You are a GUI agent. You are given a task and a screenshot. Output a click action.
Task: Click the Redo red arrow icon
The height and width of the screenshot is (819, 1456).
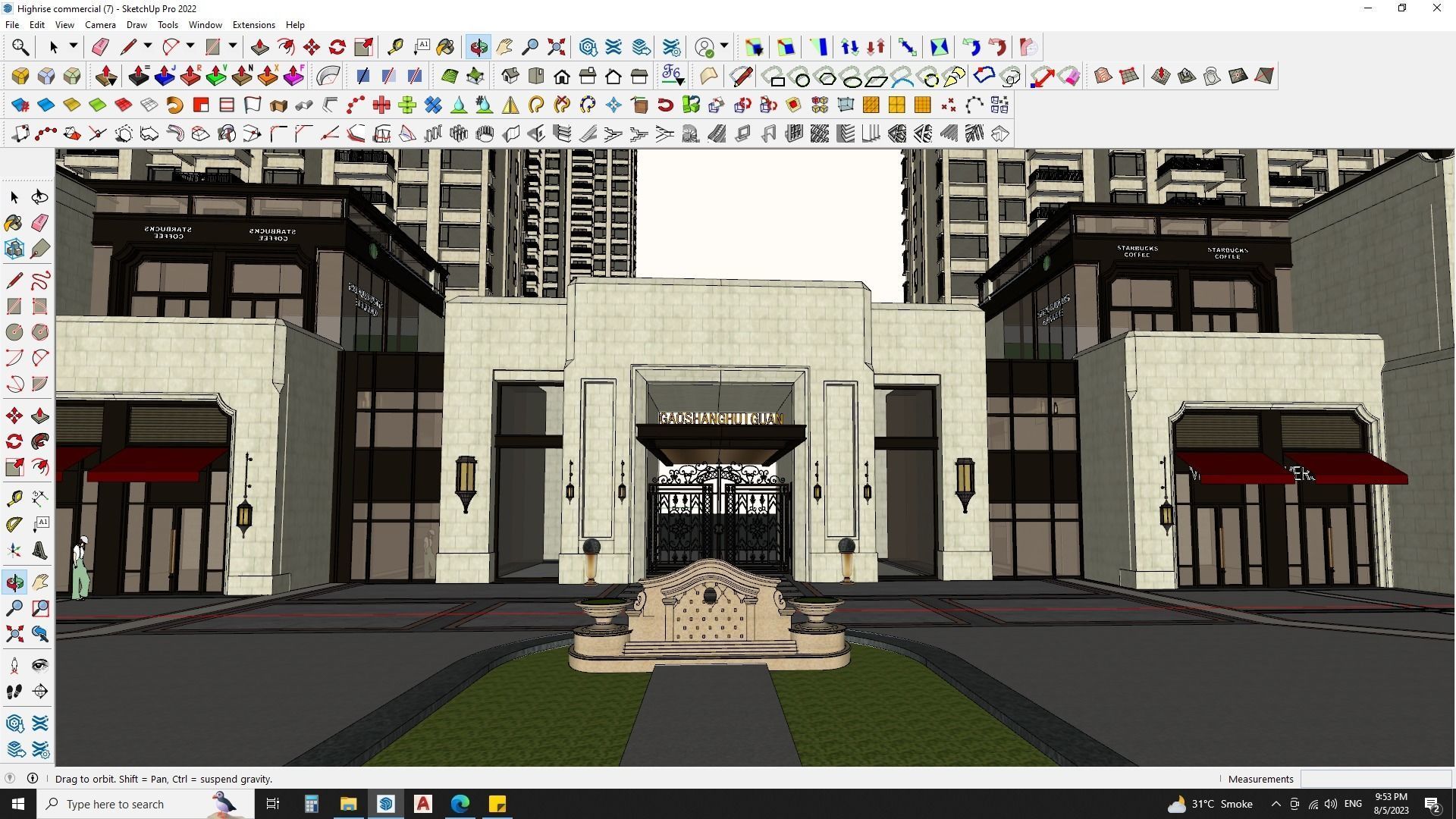coord(998,47)
